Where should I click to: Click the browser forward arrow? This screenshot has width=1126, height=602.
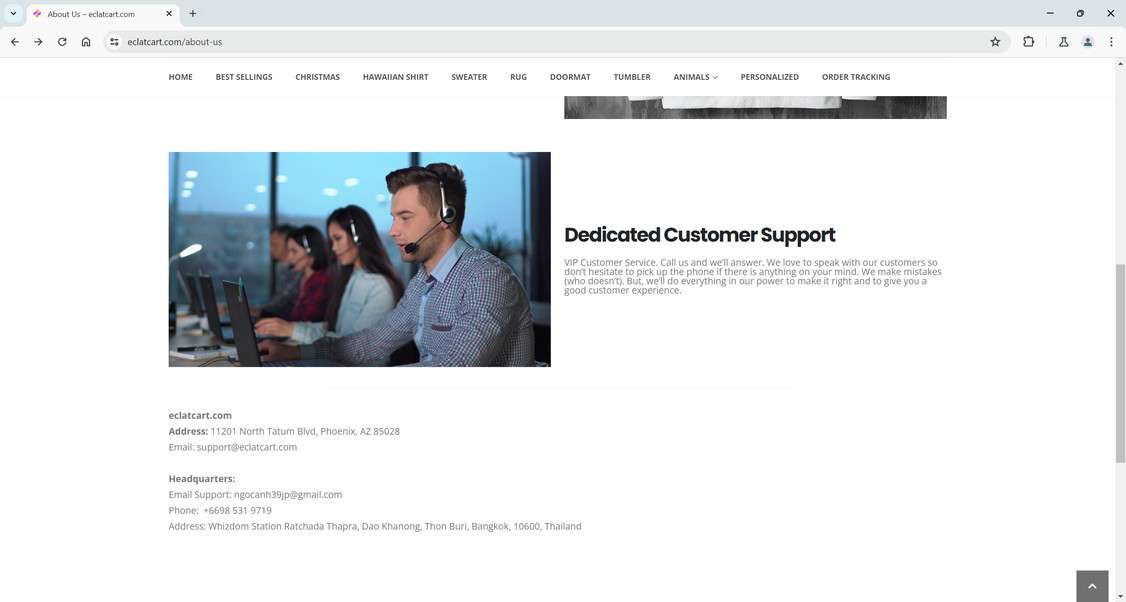(38, 42)
